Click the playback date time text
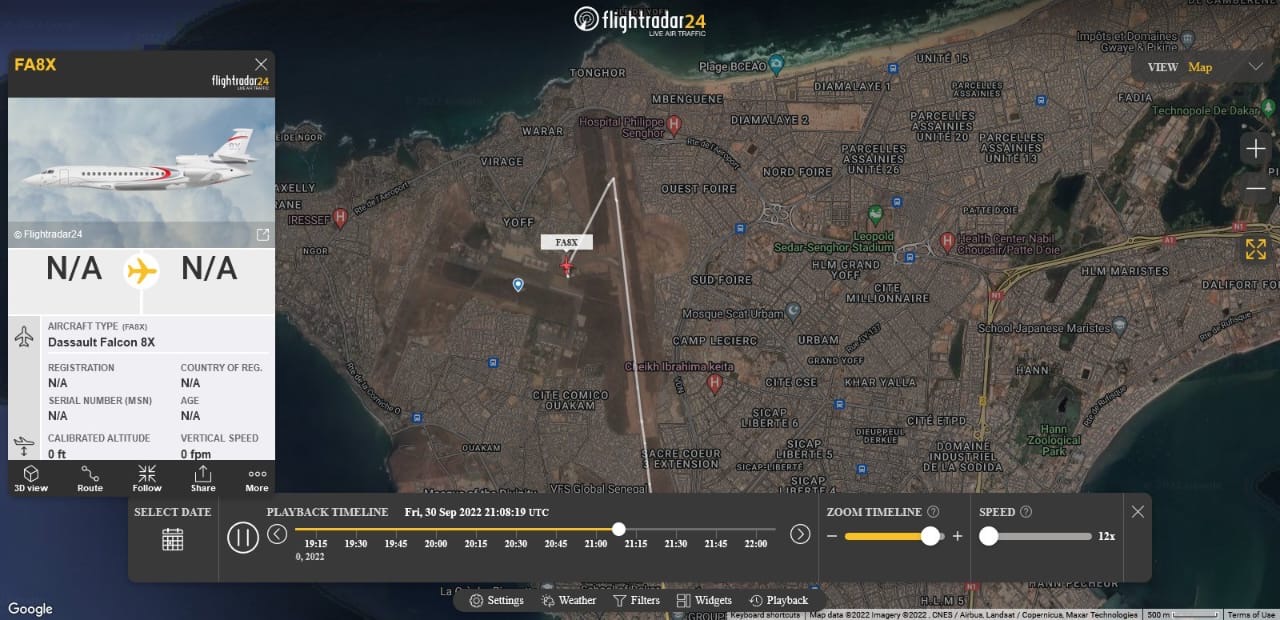This screenshot has width=1280, height=620. pos(477,512)
